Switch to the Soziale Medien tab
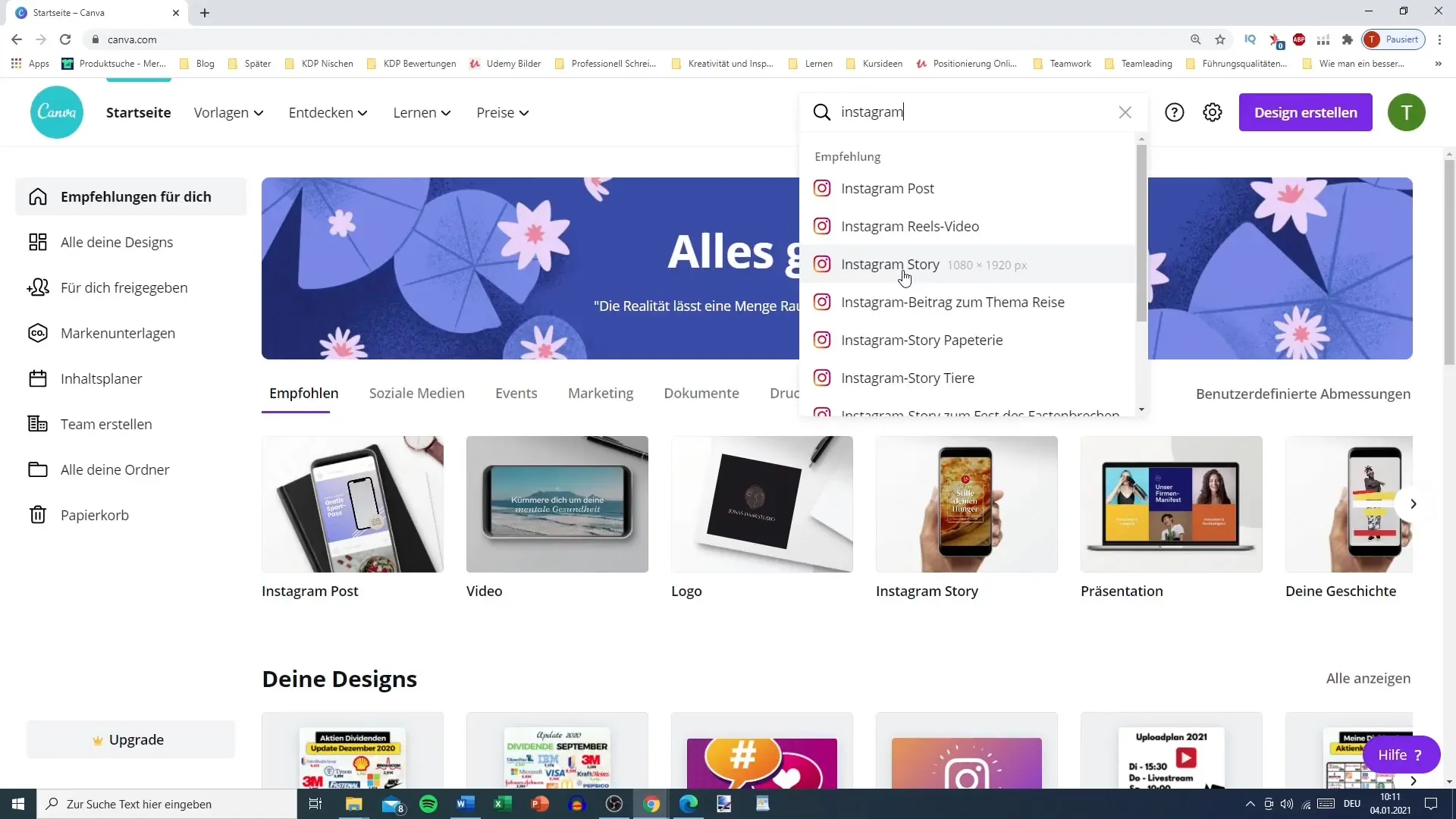The width and height of the screenshot is (1456, 819). pos(416,393)
